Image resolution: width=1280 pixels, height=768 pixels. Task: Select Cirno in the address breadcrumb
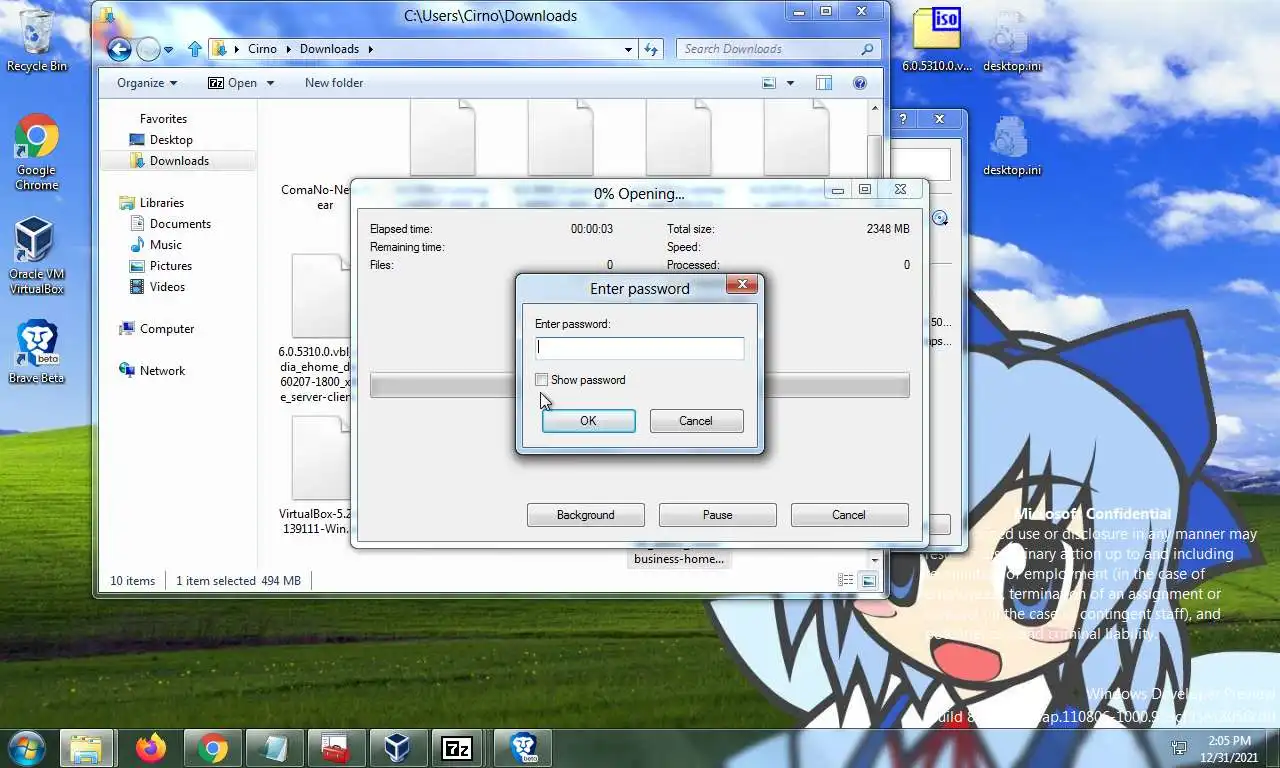pyautogui.click(x=262, y=49)
